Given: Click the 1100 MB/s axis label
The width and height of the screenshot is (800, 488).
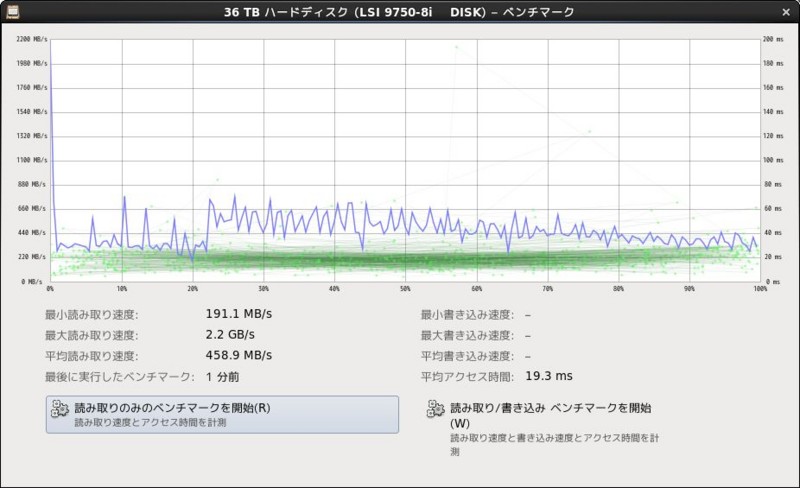Looking at the screenshot, I should point(32,160).
